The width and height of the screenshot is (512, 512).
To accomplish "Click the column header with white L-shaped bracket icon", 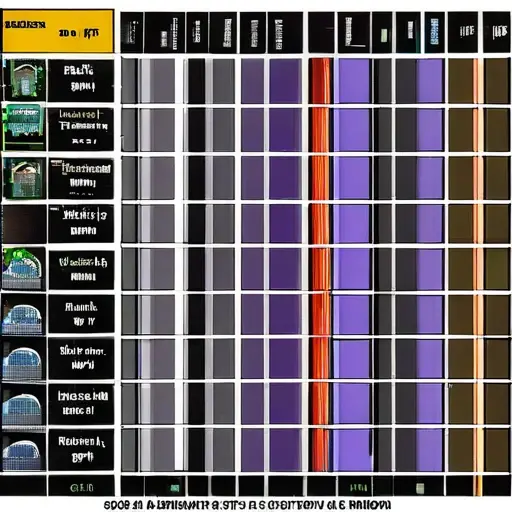I will tap(354, 33).
